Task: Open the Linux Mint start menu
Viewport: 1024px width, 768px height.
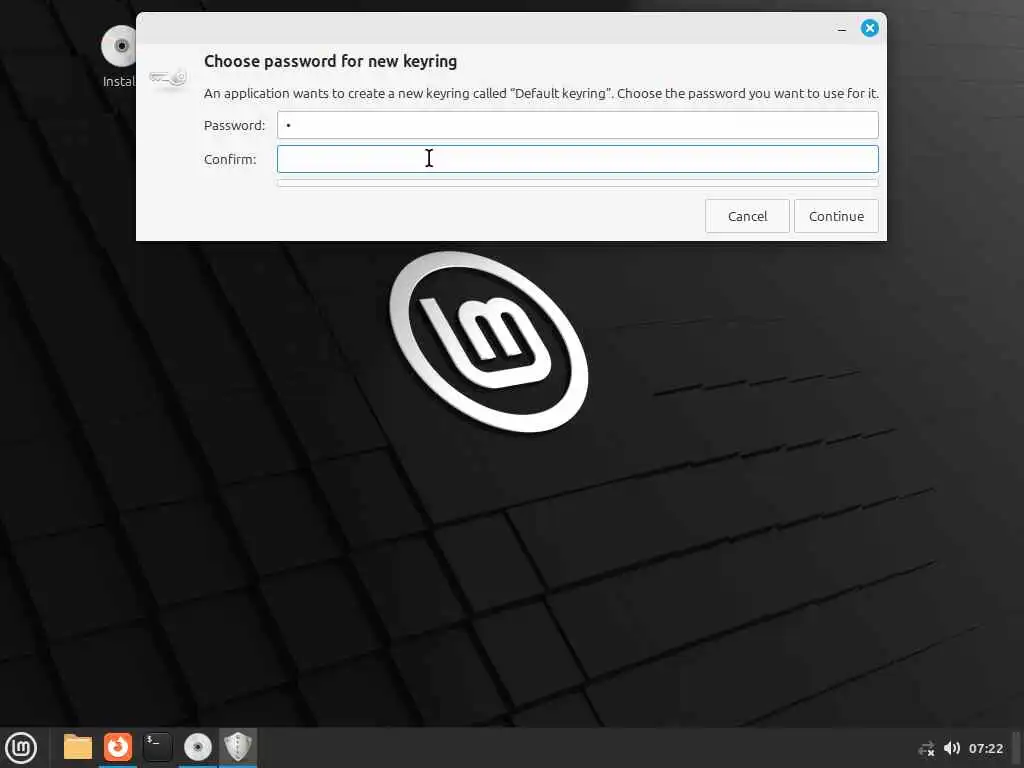Action: (x=21, y=748)
